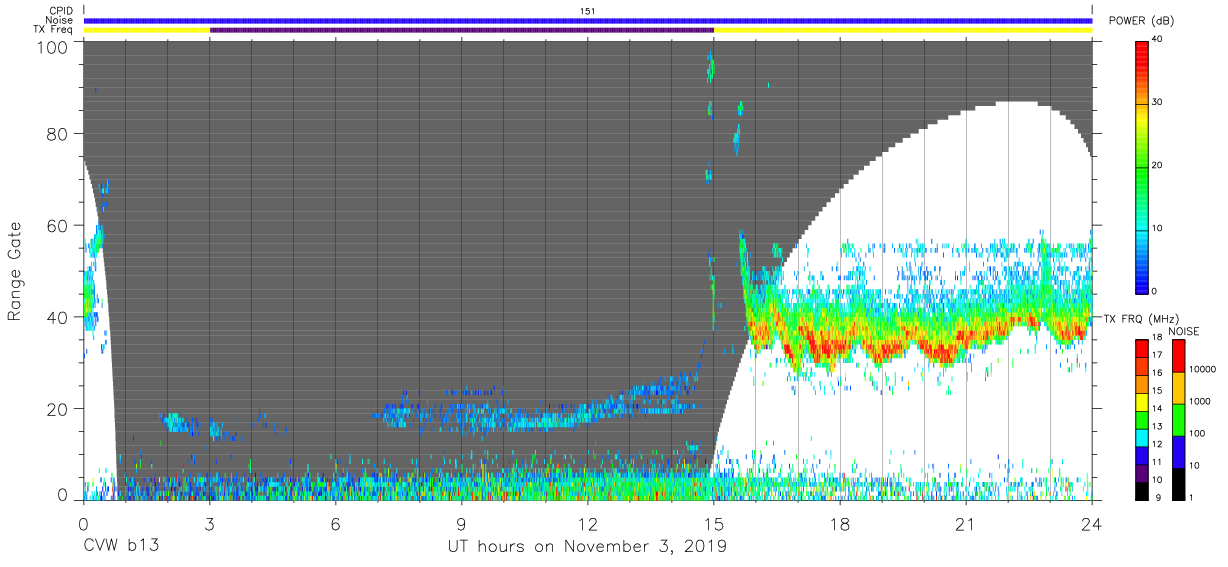
Task: Click the x-axis tick label 18
Action: 839,523
